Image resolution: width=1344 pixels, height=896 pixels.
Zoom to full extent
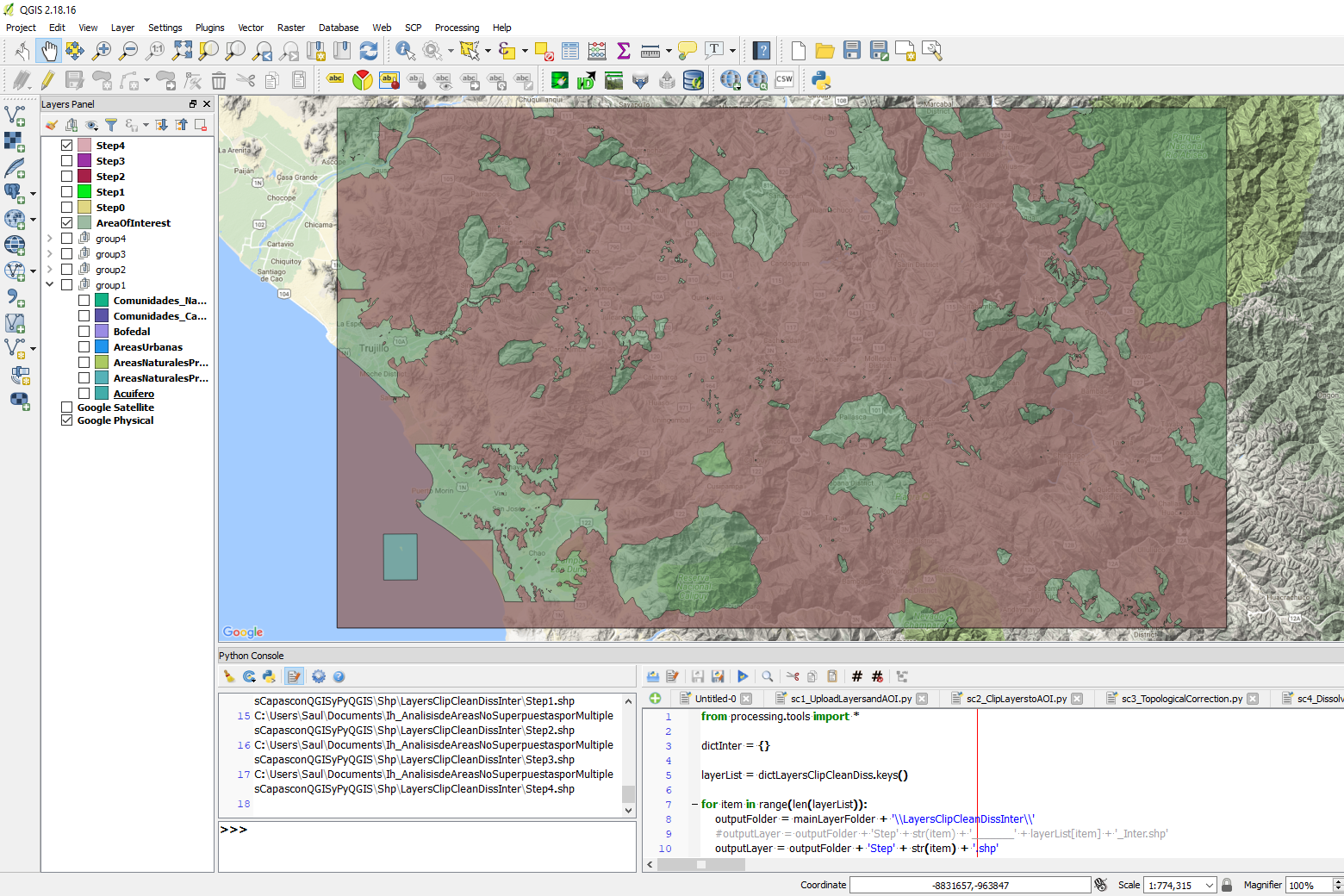click(x=182, y=51)
